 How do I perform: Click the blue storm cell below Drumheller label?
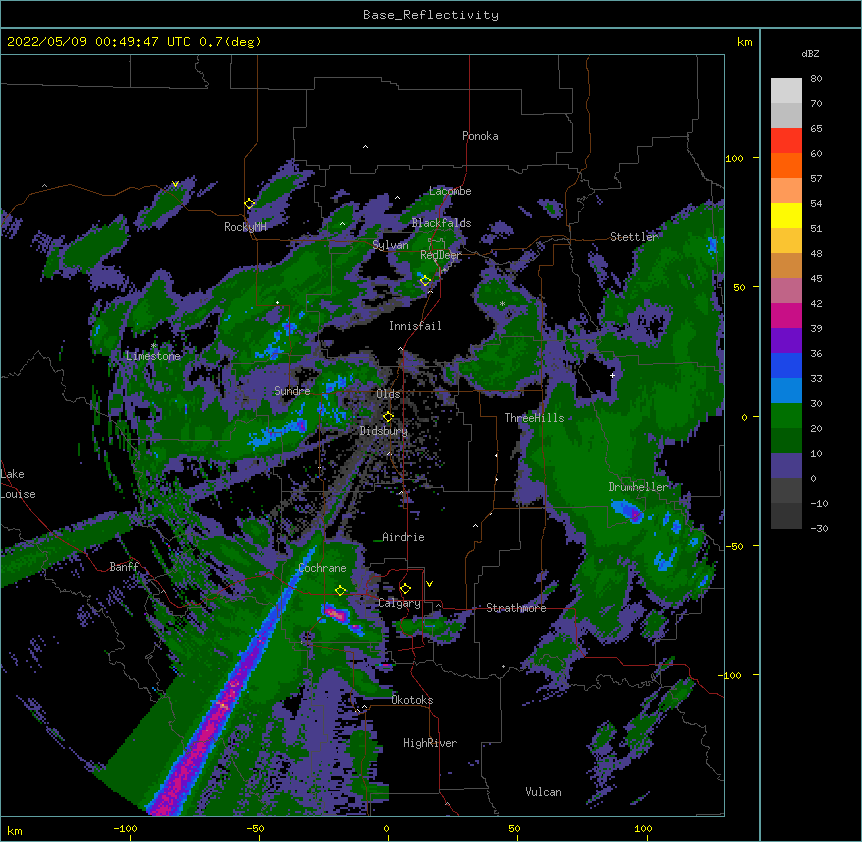coord(628,512)
